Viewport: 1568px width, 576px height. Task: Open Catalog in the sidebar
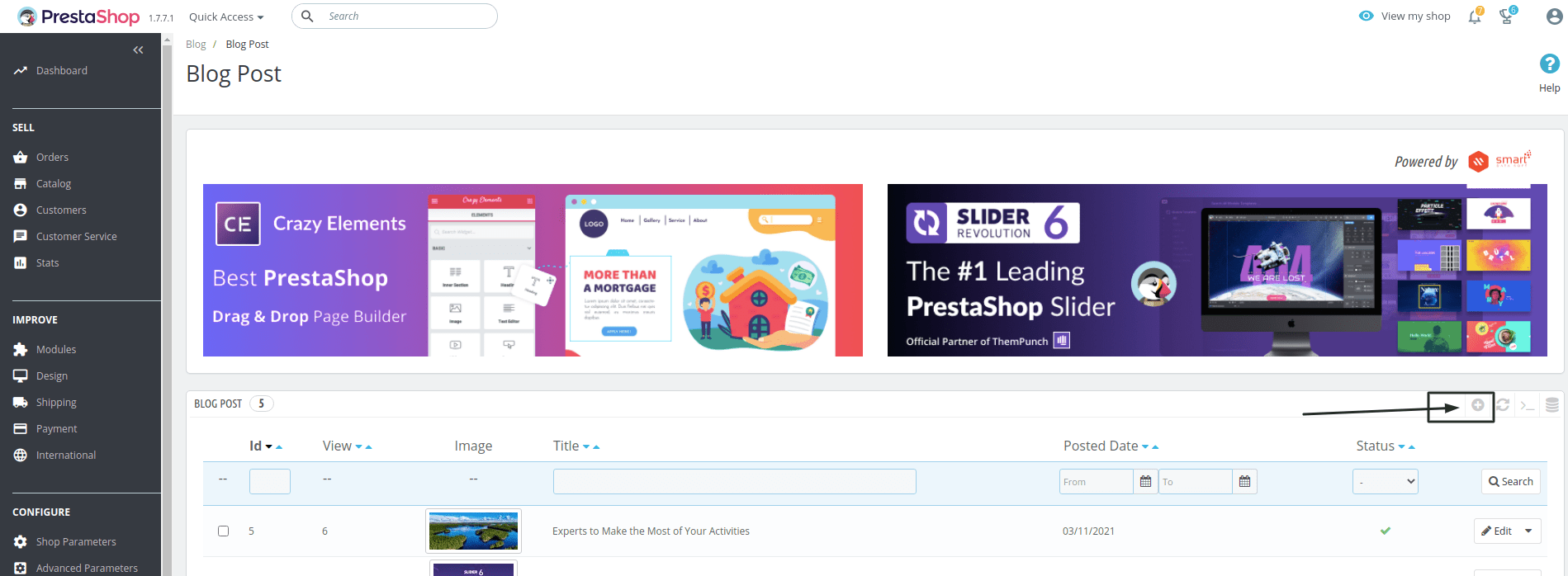point(54,183)
